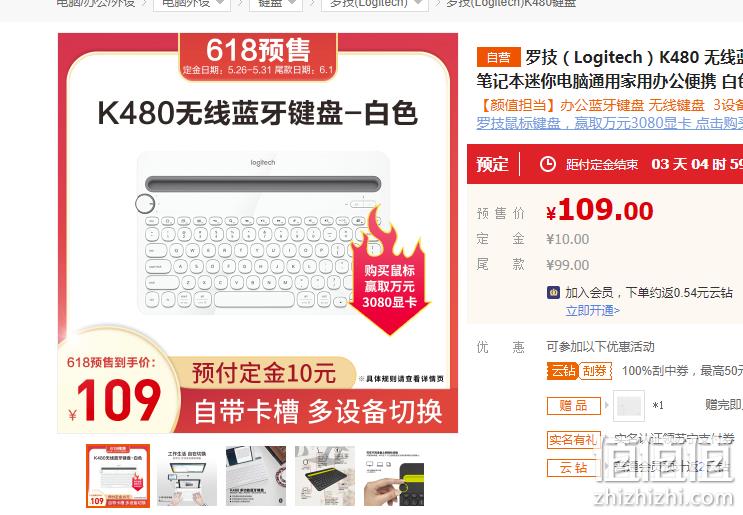Open the 电脑办公/外设 breadcrumb category

pos(96,3)
